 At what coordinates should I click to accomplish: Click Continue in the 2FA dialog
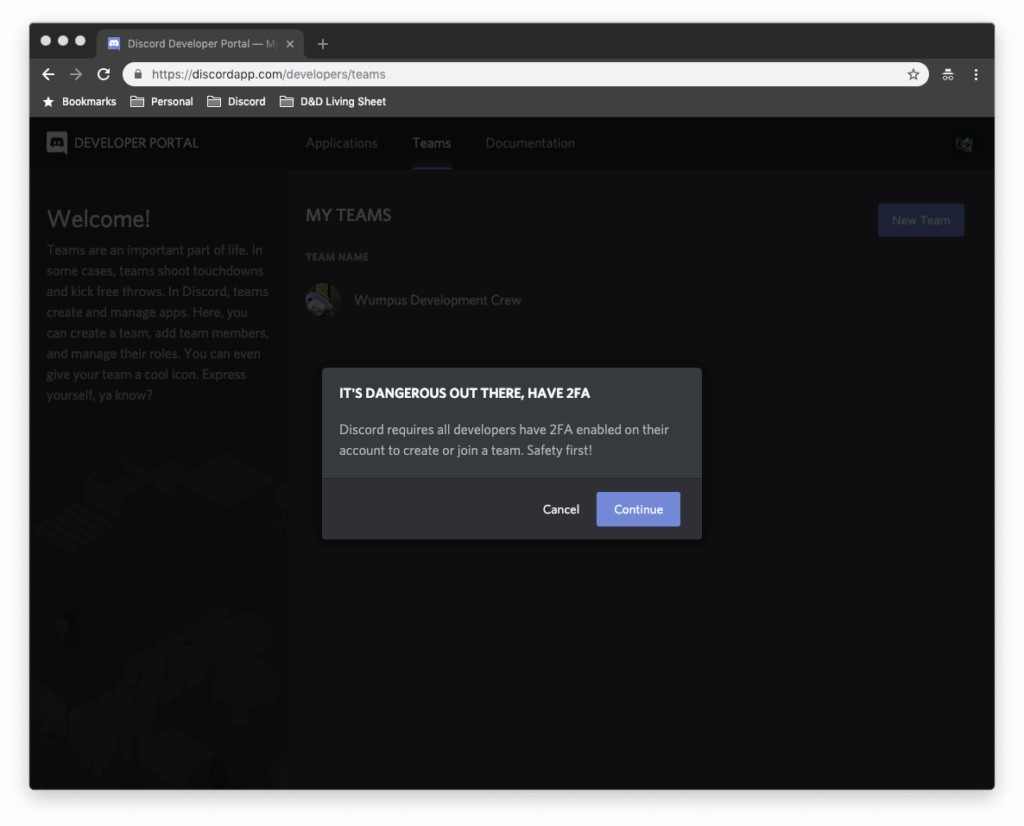pyautogui.click(x=638, y=509)
